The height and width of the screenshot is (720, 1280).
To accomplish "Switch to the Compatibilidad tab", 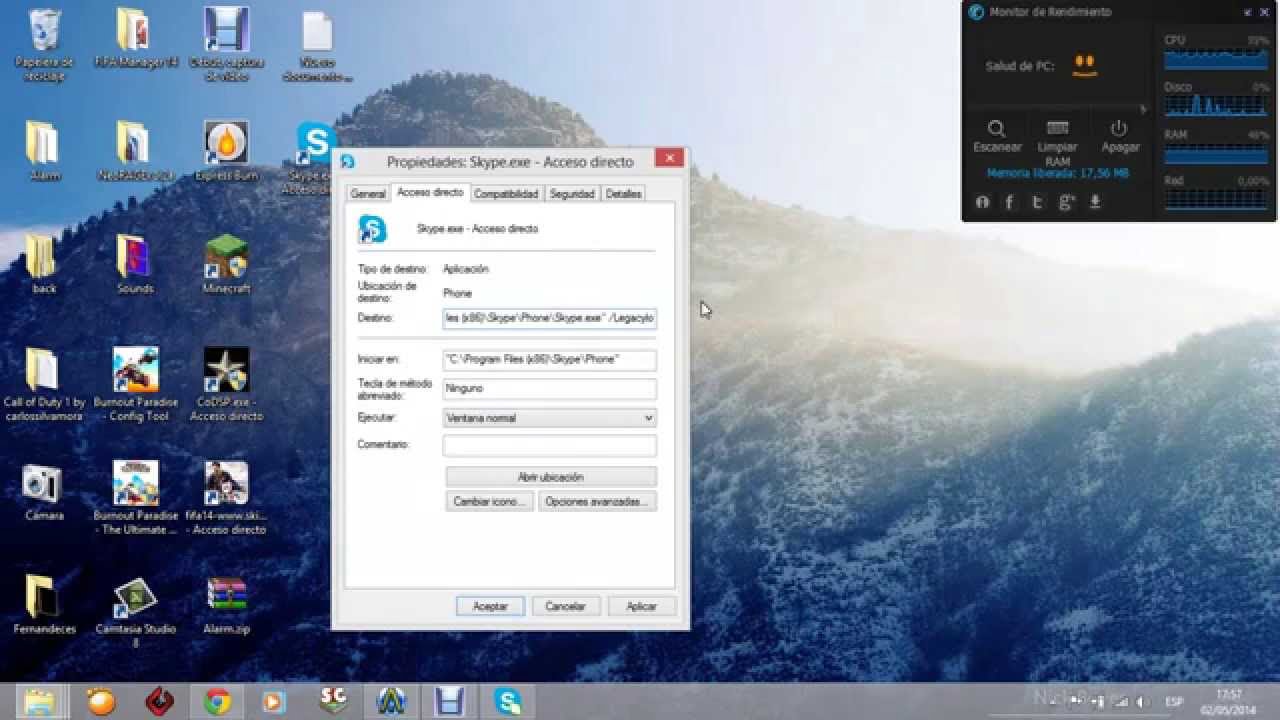I will [506, 194].
